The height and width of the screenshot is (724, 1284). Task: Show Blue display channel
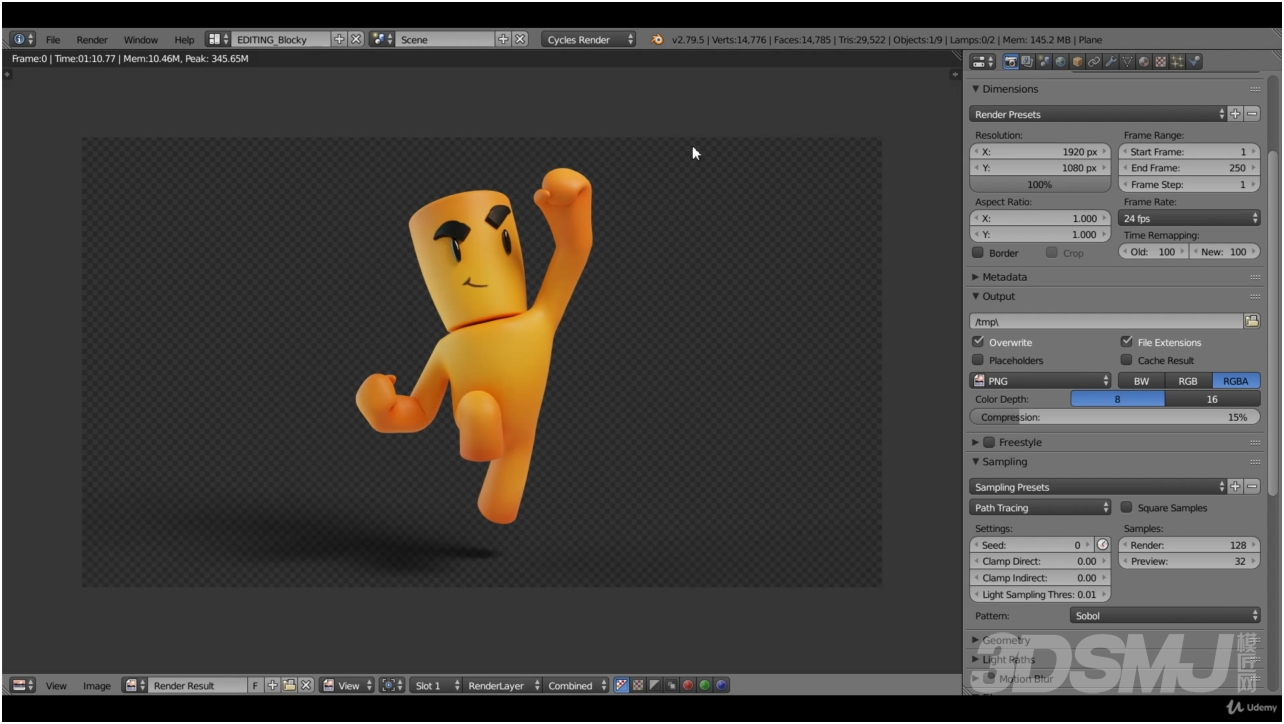[721, 686]
